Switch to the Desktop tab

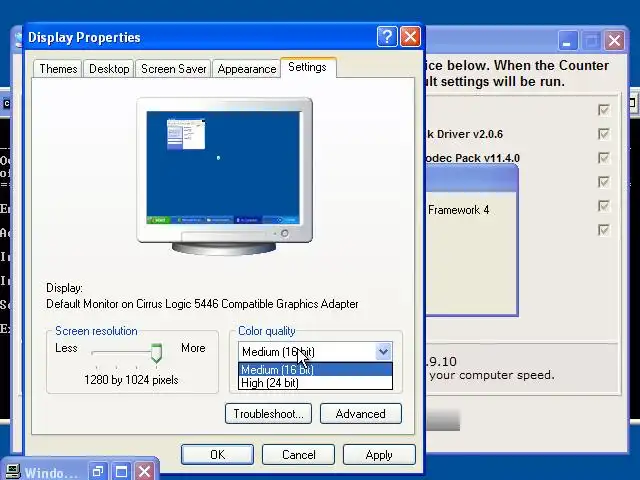point(109,69)
